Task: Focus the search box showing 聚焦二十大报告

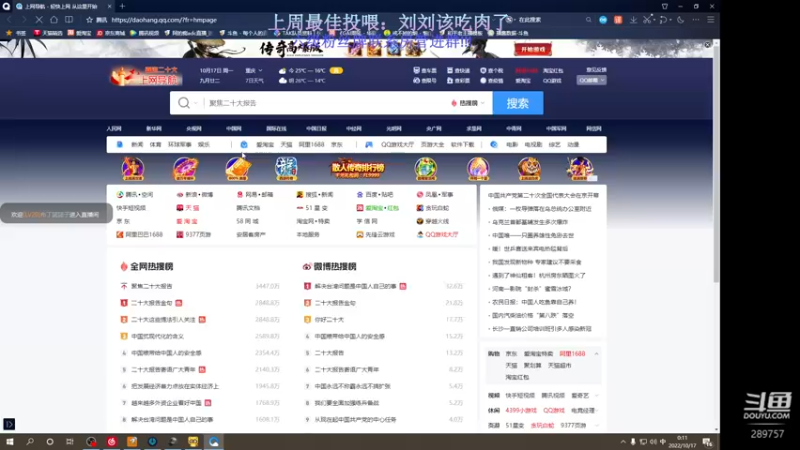Action: coord(327,103)
